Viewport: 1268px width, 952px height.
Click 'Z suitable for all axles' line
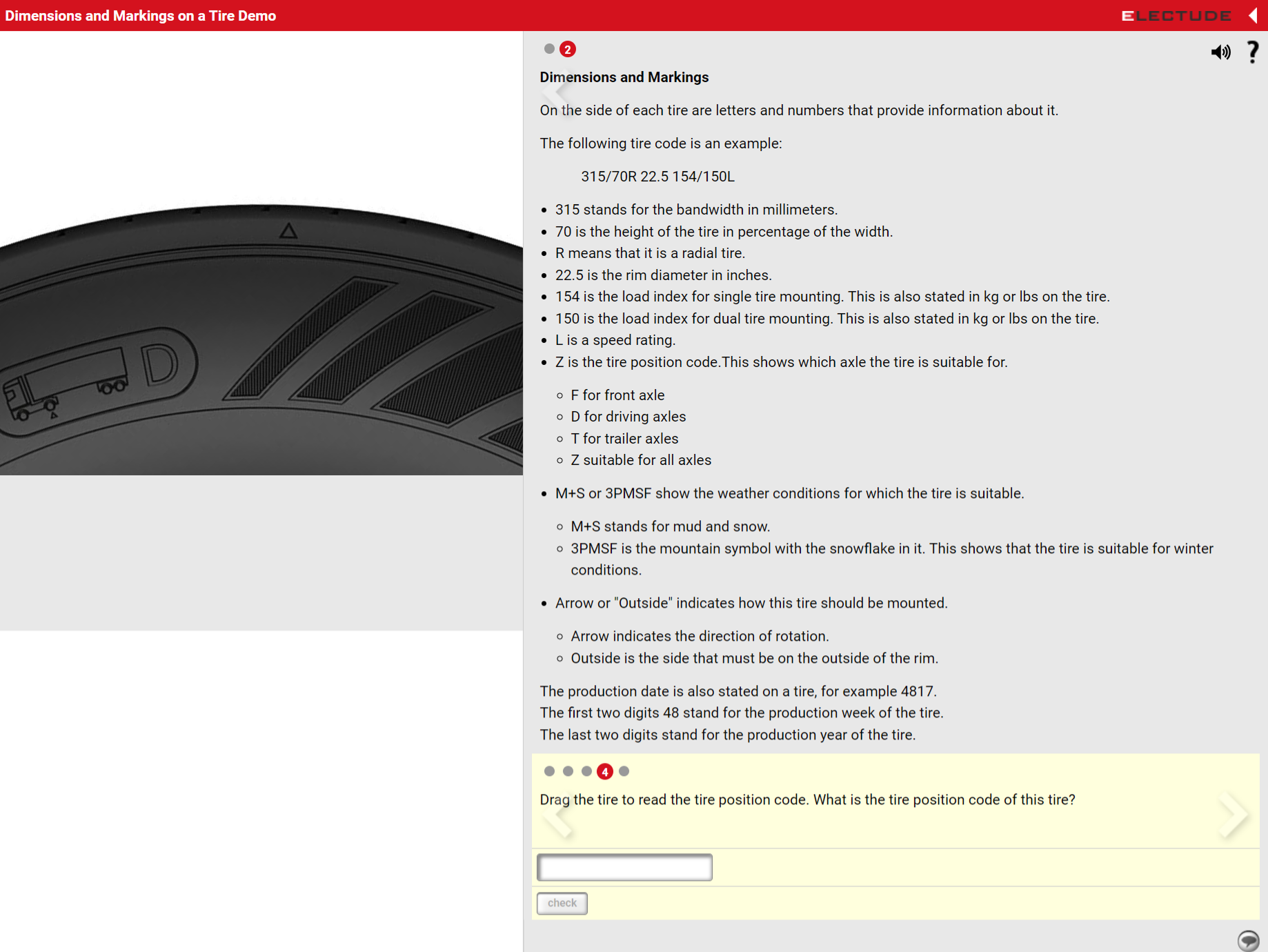point(641,460)
